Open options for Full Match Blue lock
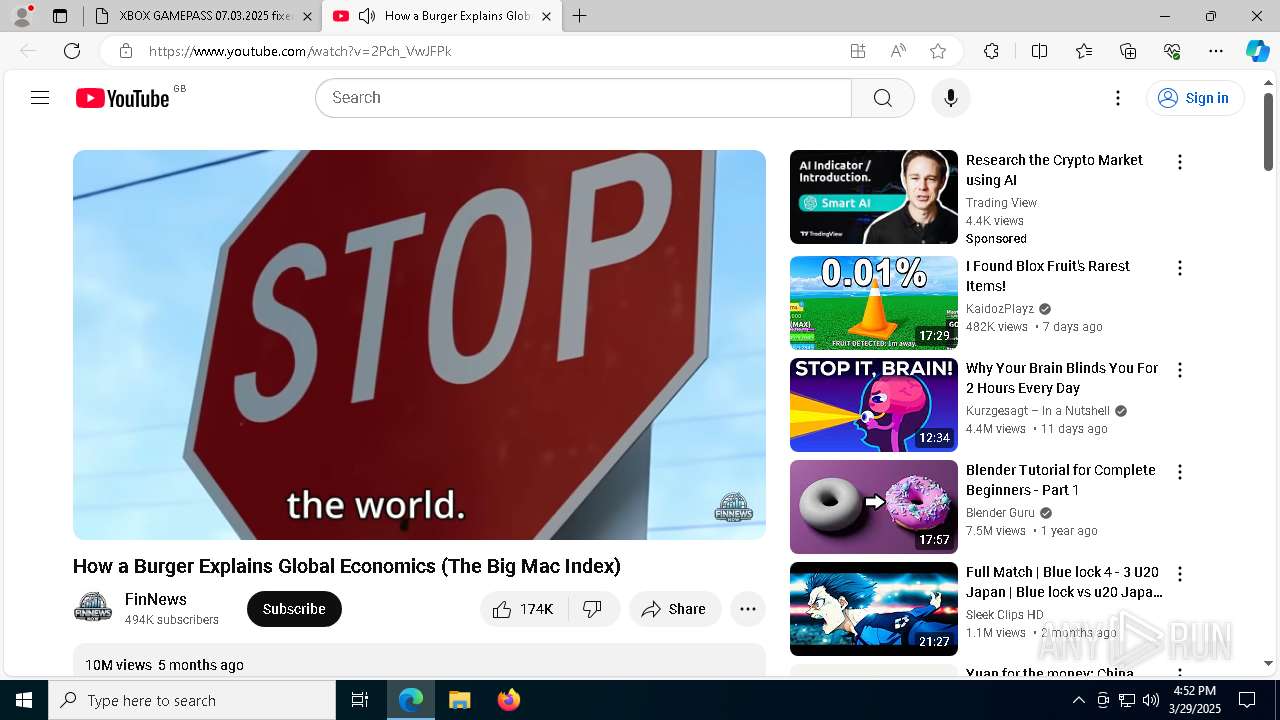Viewport: 1280px width, 720px height. pos(1180,574)
